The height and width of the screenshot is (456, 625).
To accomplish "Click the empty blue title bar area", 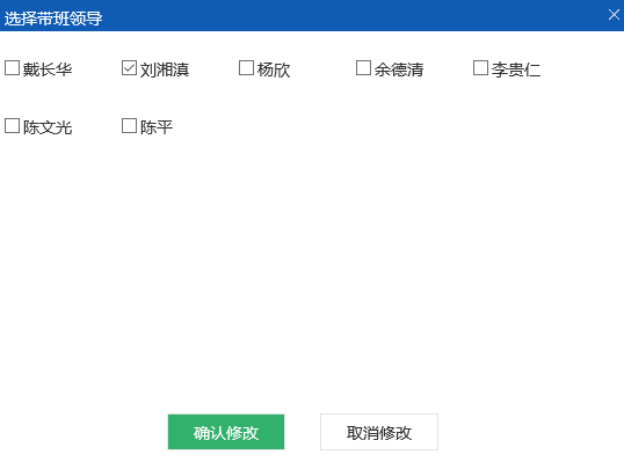I will click(x=350, y=16).
